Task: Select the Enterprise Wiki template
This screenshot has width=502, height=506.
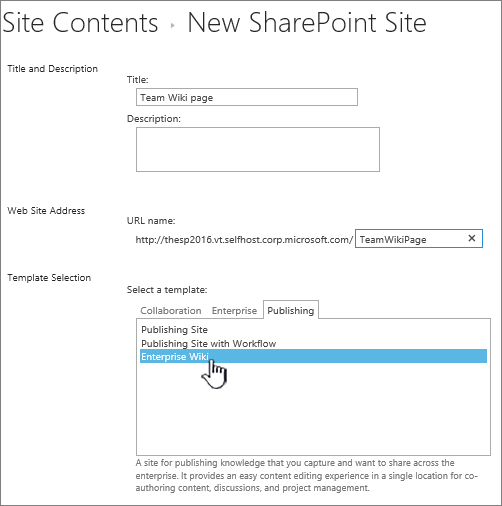Action: [313, 356]
